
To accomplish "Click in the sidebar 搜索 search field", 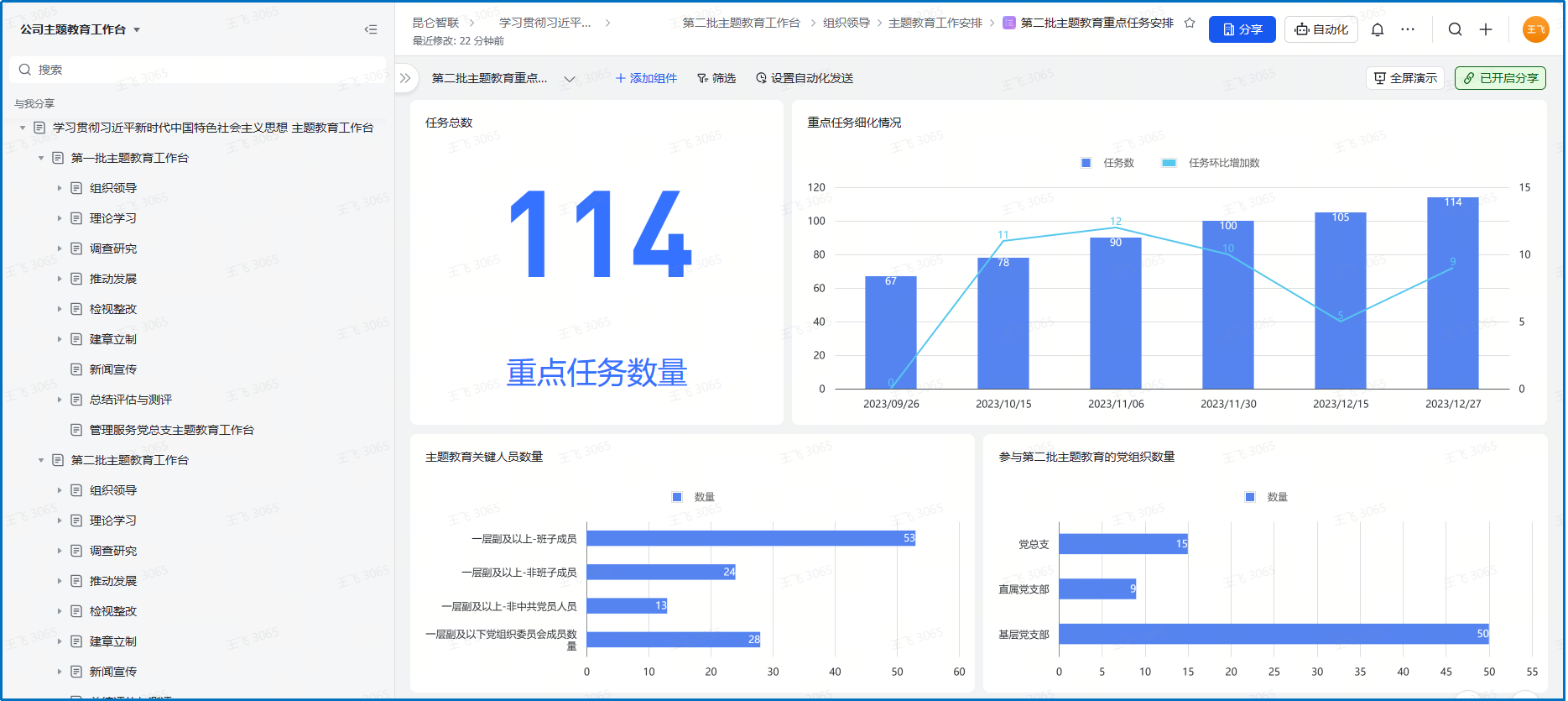I will click(199, 70).
